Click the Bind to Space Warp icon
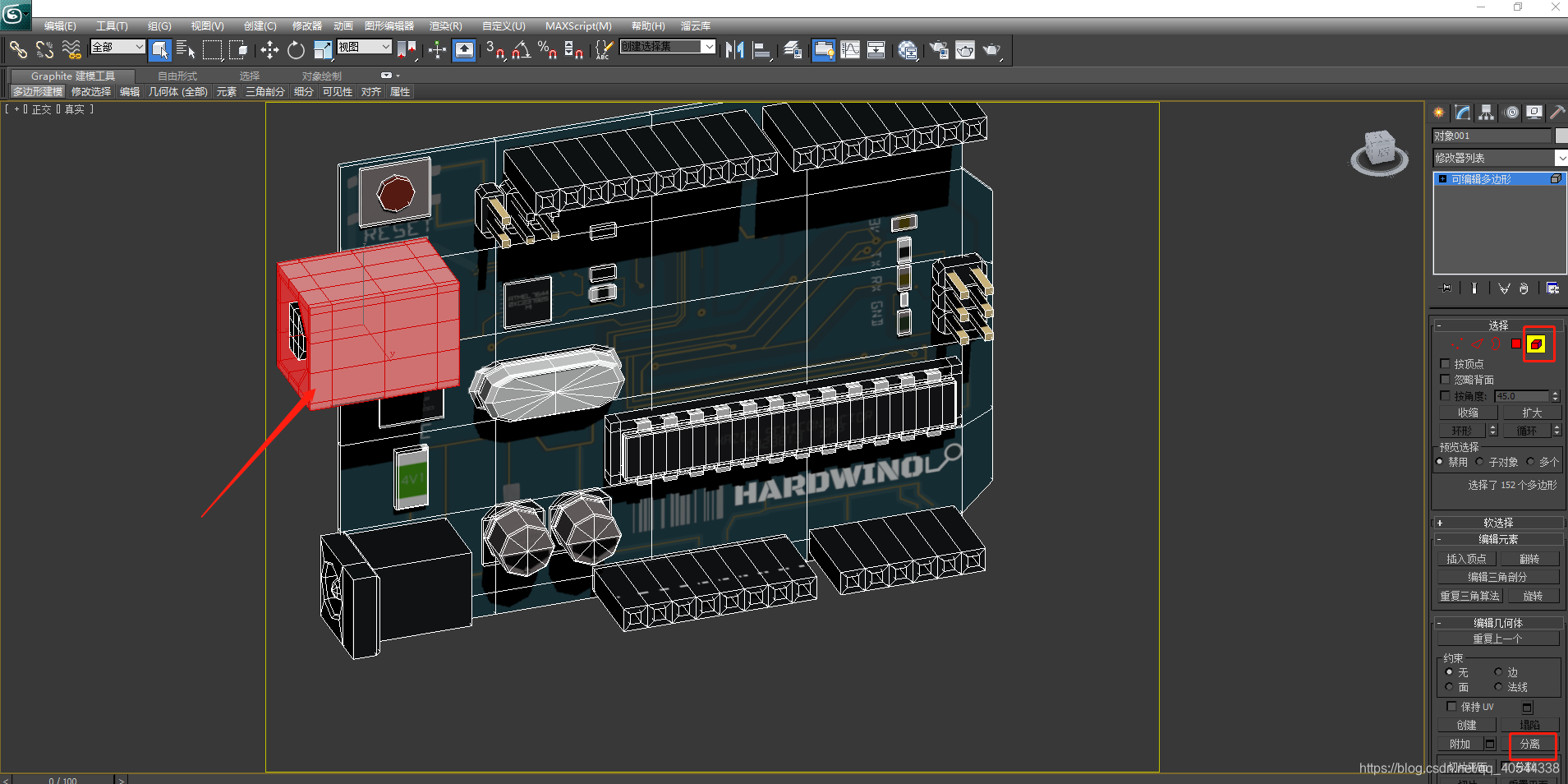The image size is (1568, 784). click(x=71, y=50)
